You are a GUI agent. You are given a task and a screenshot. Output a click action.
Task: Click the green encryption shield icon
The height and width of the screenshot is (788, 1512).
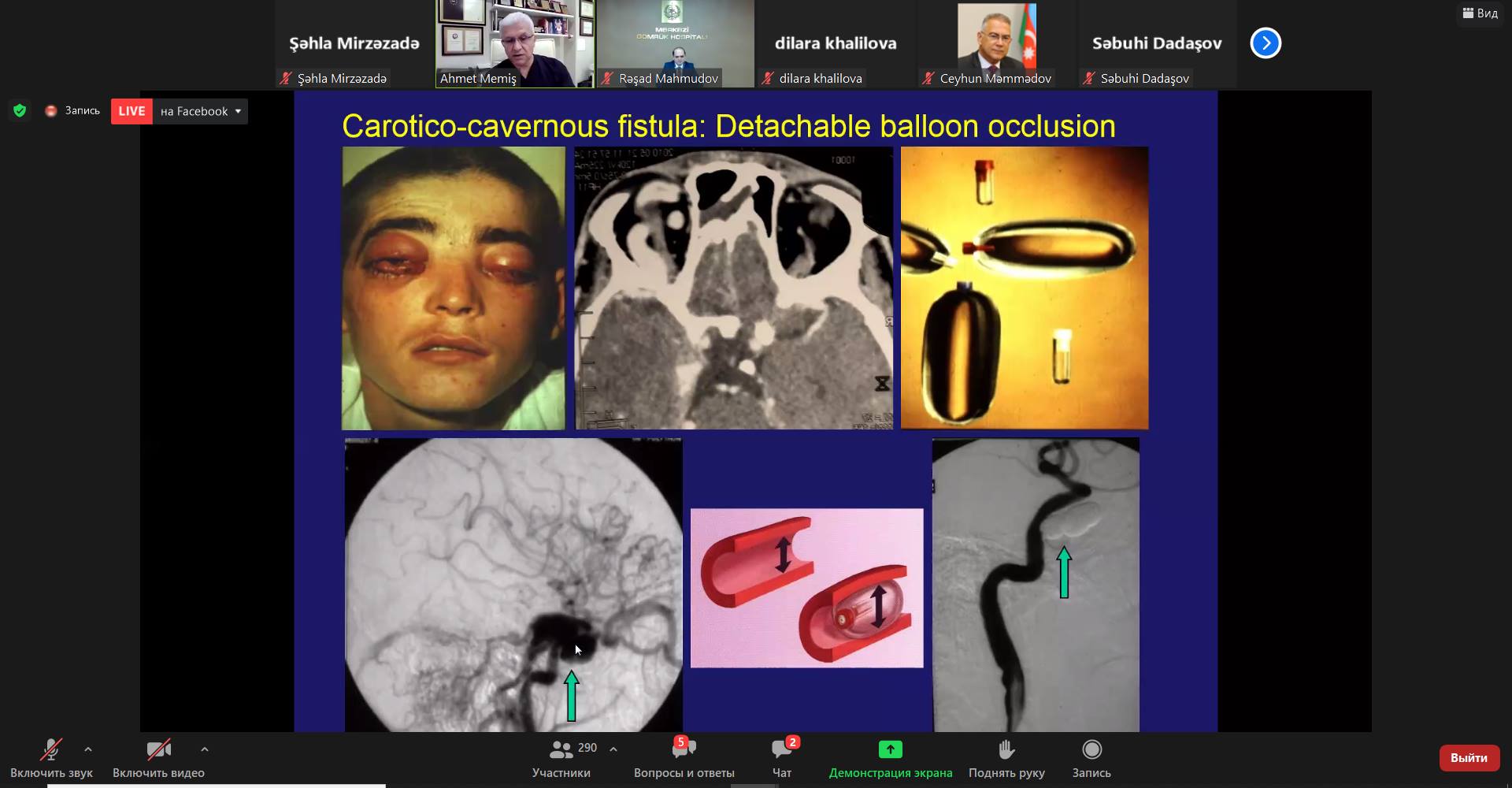pyautogui.click(x=20, y=111)
